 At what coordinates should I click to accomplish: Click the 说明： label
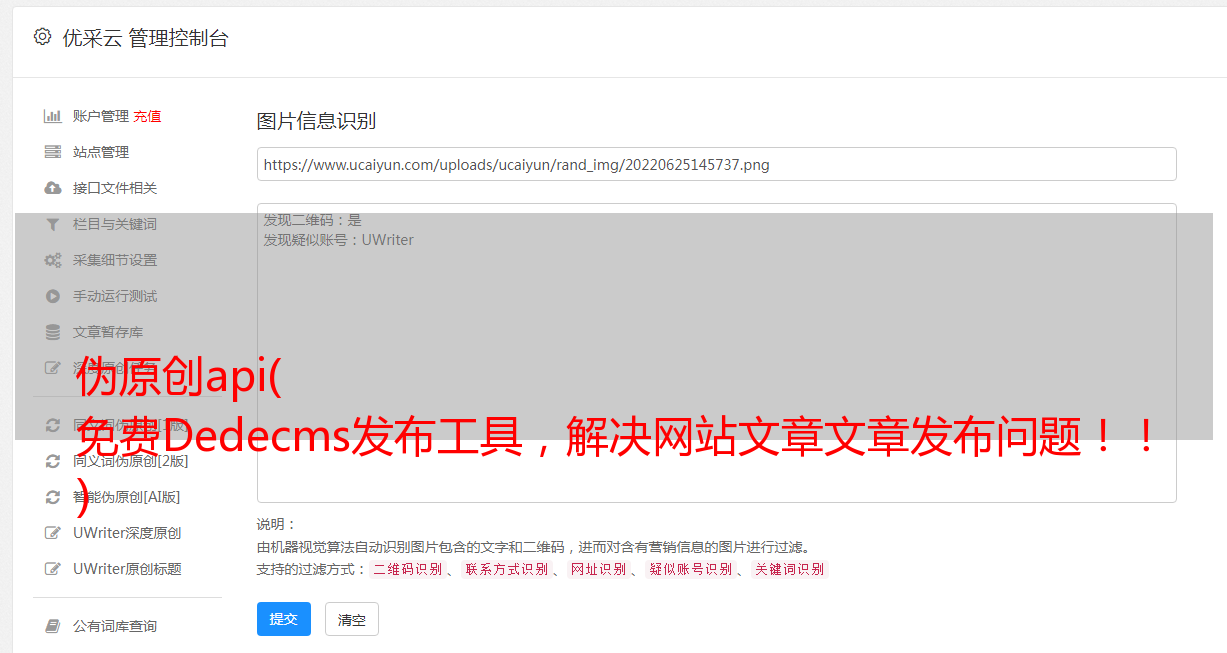click(277, 524)
